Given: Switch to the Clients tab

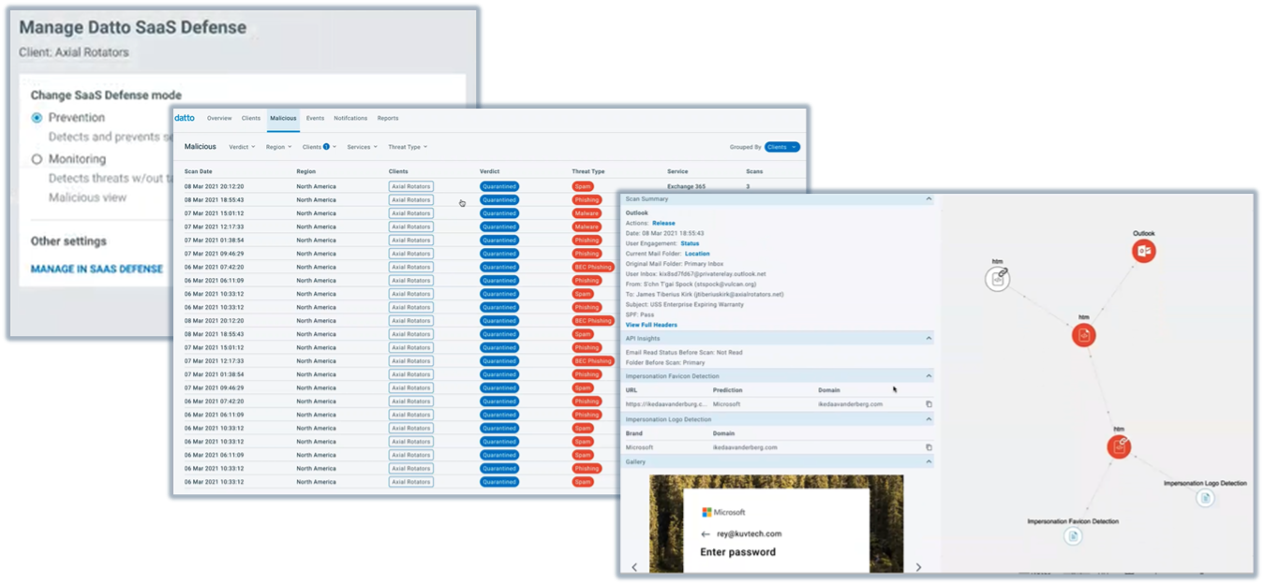Looking at the screenshot, I should tap(251, 118).
